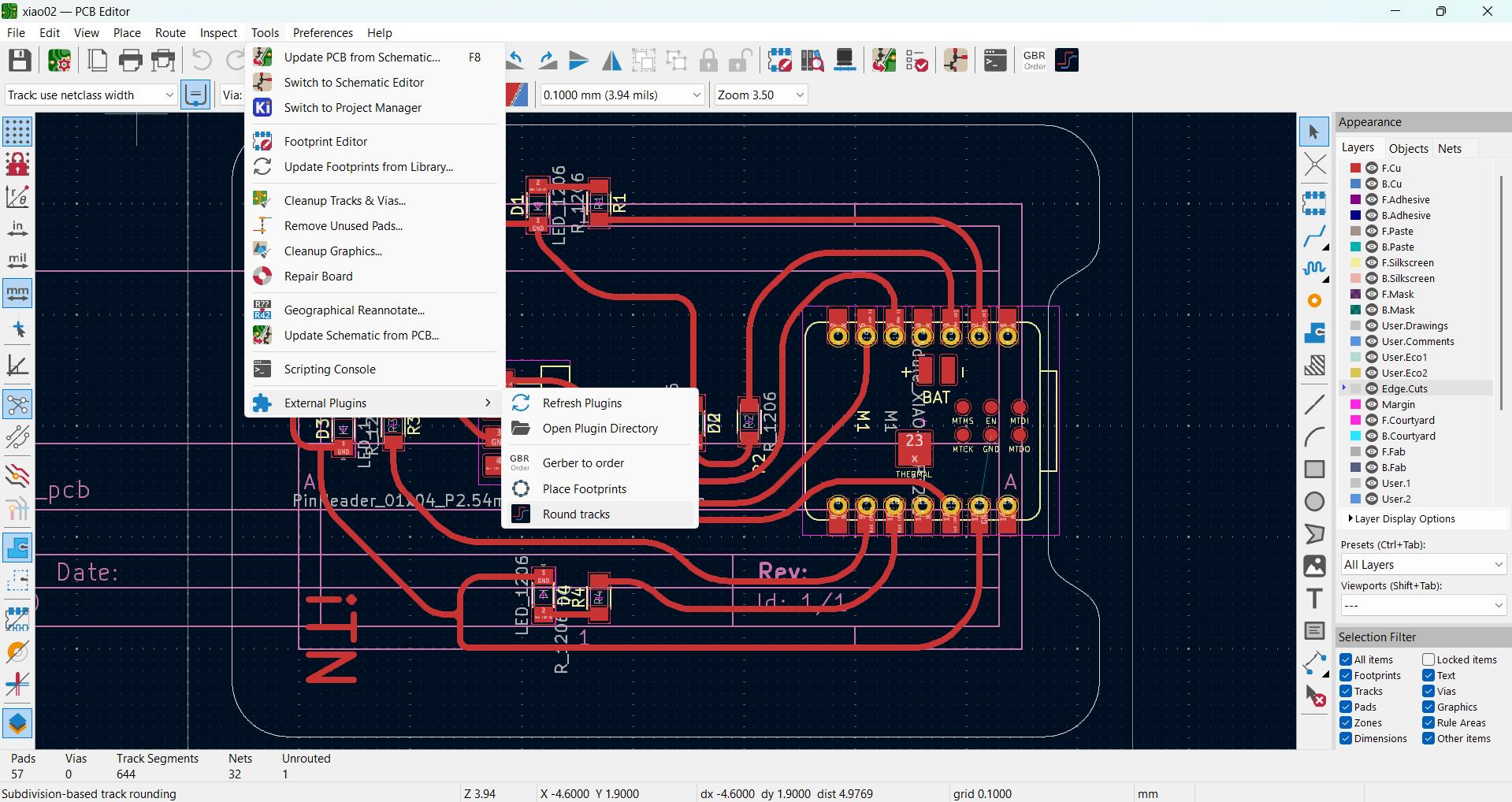Image resolution: width=1512 pixels, height=802 pixels.
Task: Hide the Edge.Cuts layer
Action: [1372, 388]
